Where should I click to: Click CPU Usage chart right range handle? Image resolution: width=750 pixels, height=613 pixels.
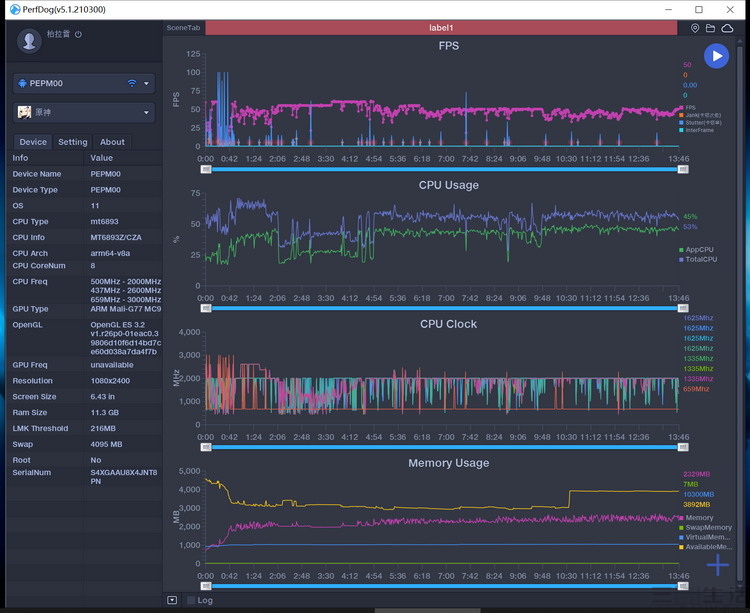click(683, 308)
